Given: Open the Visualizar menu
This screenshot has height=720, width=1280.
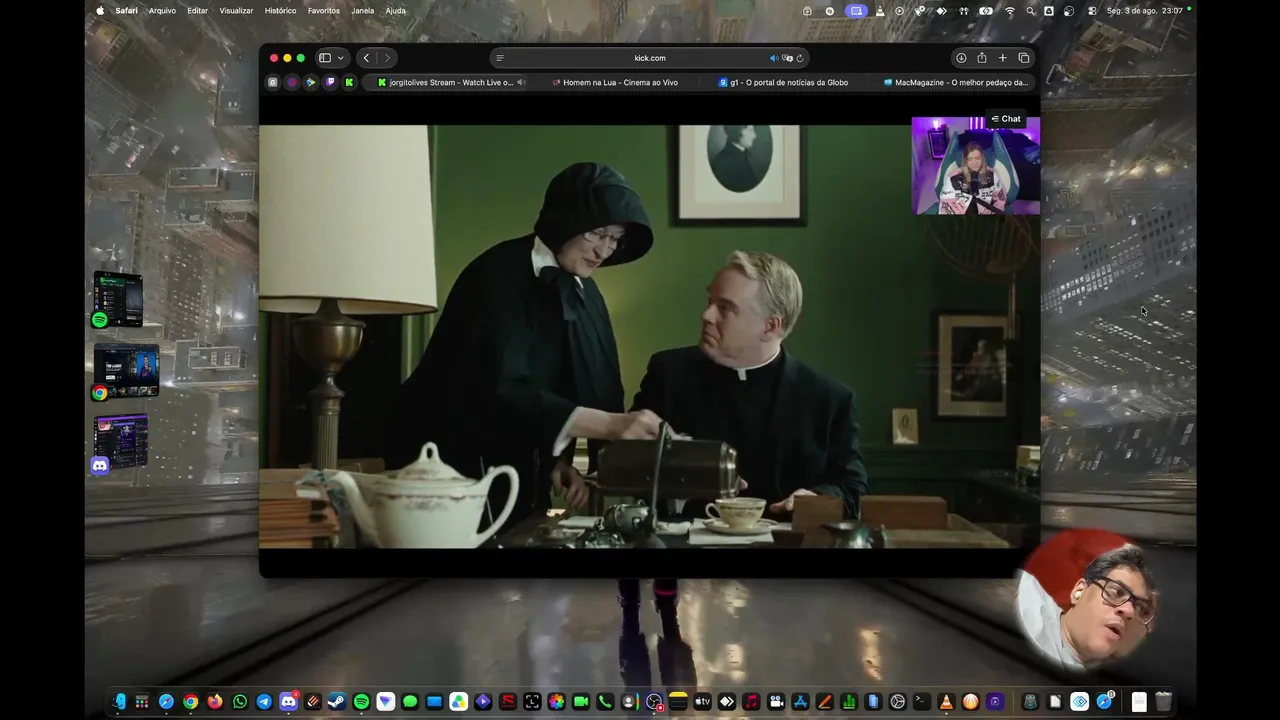Looking at the screenshot, I should (236, 11).
